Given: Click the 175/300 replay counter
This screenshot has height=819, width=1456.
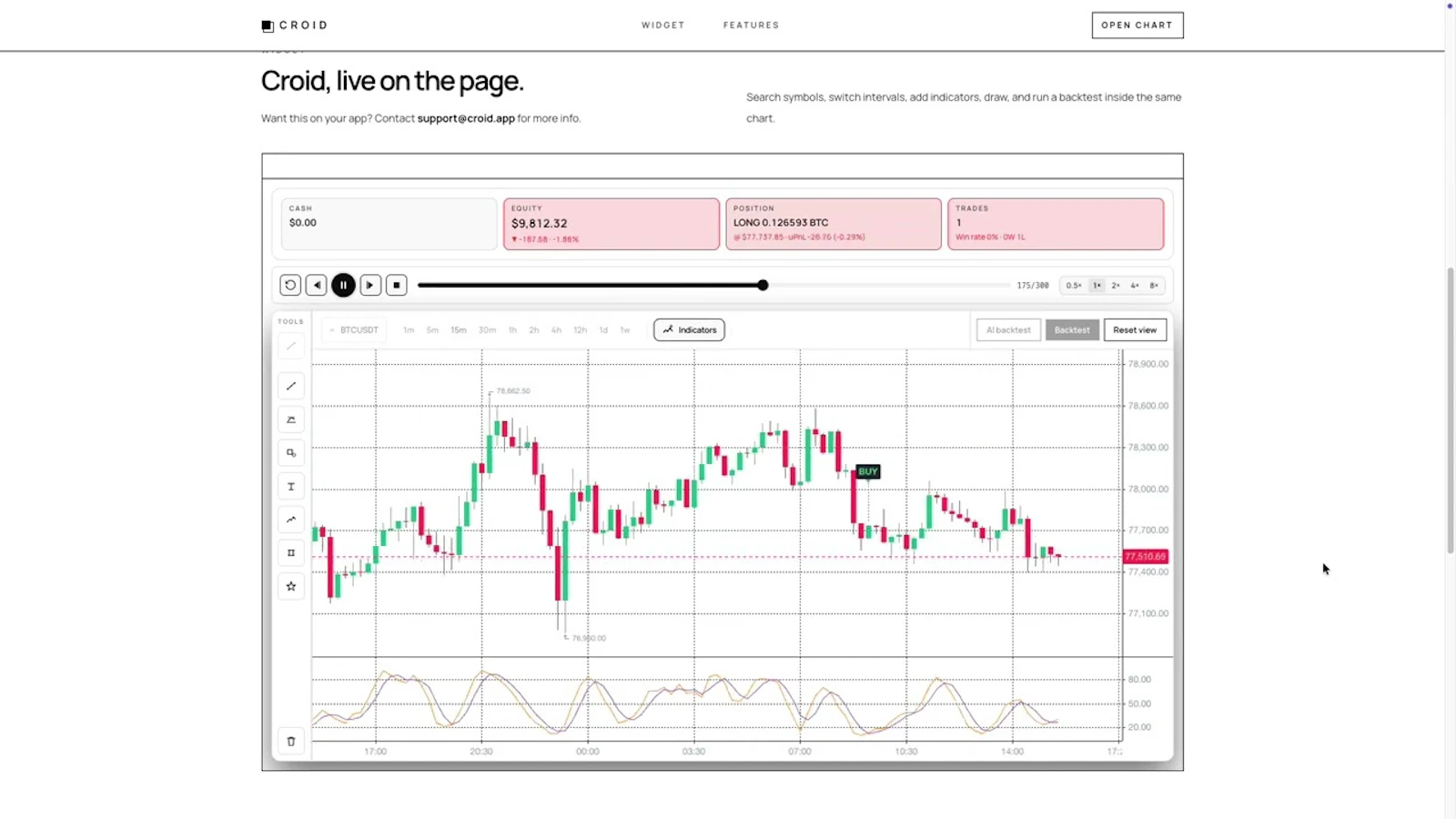Looking at the screenshot, I should click(x=1033, y=286).
